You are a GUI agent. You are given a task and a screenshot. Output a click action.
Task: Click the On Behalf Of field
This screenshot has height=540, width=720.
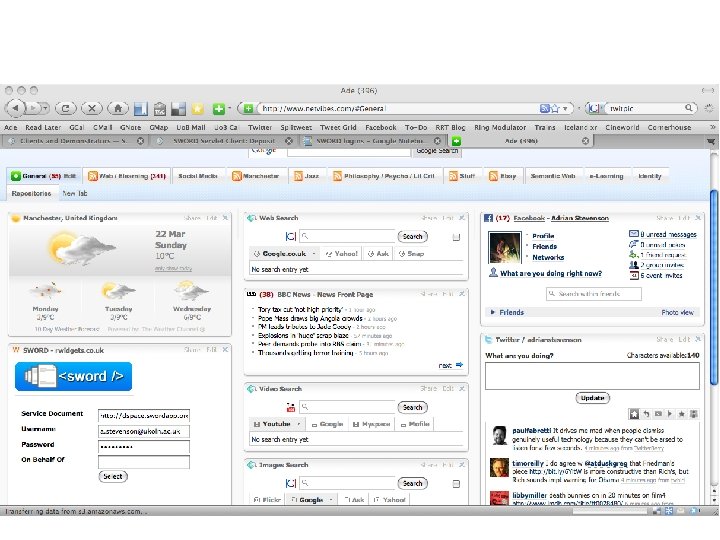(144, 462)
